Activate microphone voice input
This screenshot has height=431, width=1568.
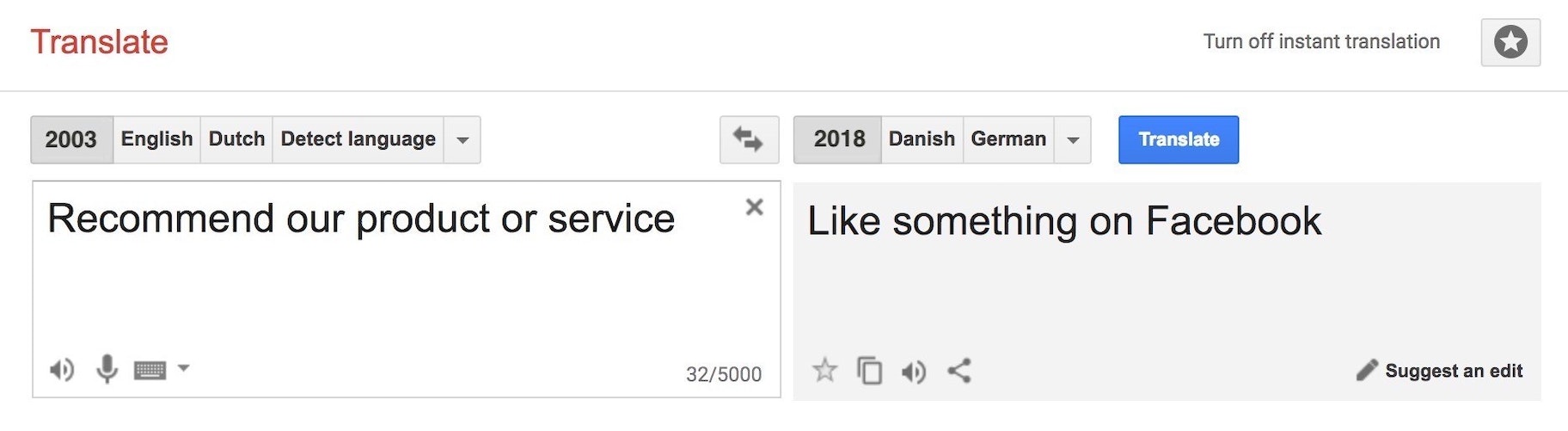click(107, 369)
